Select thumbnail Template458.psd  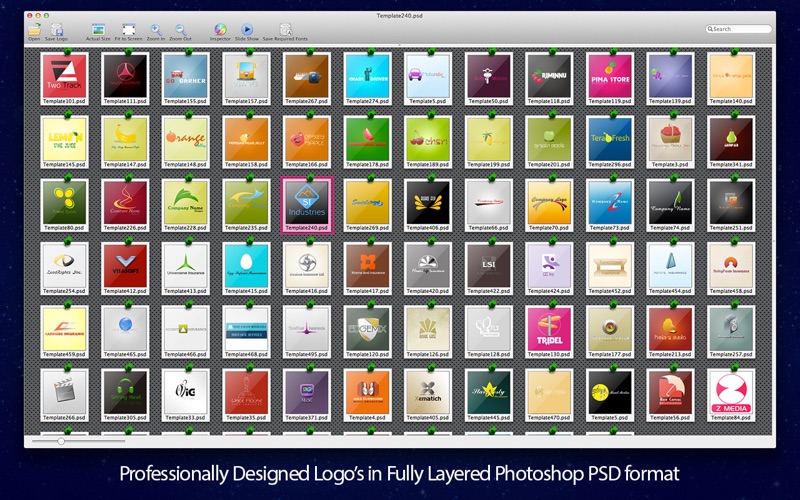[x=731, y=266]
